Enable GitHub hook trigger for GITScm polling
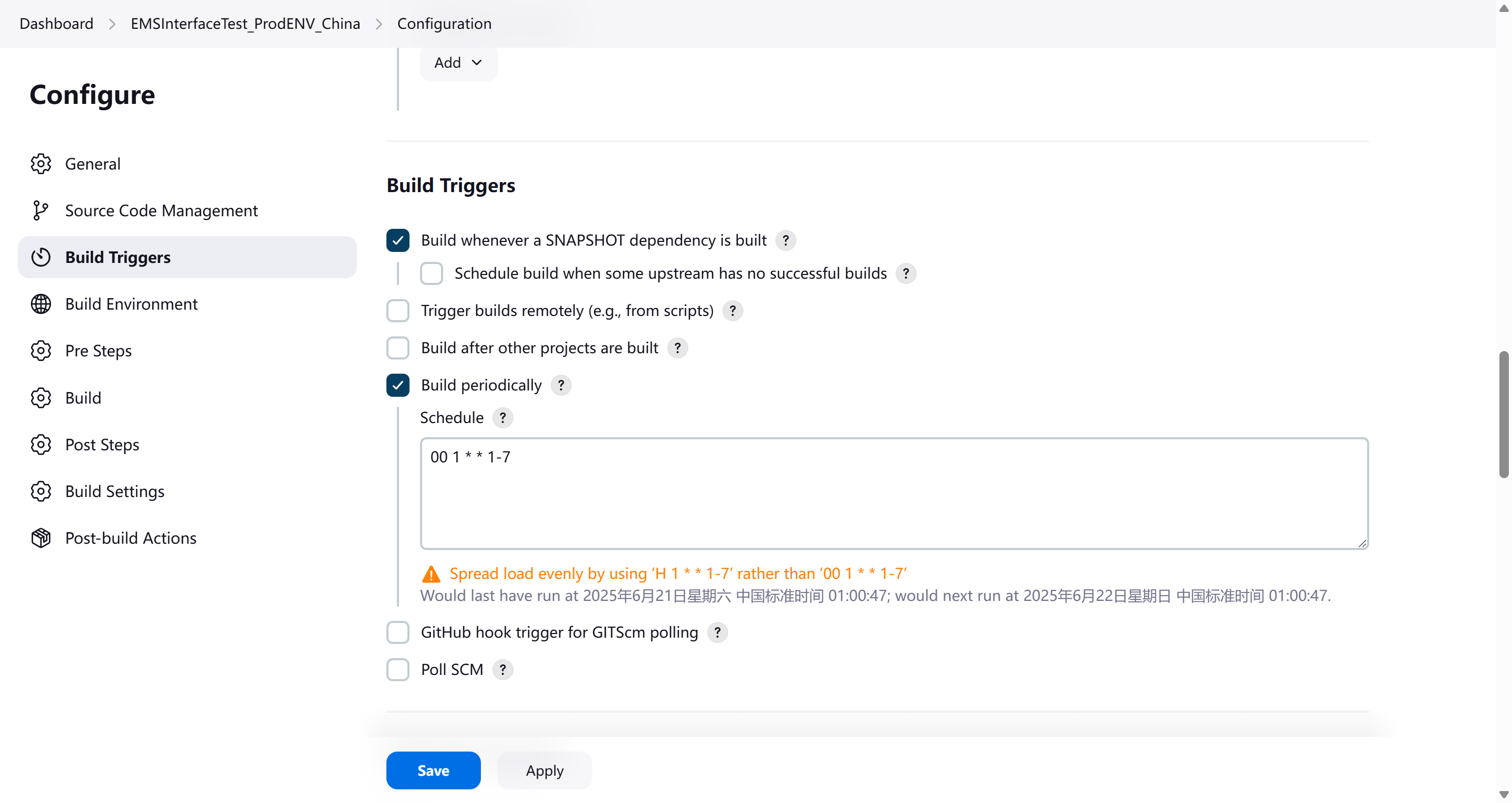 pos(397,632)
